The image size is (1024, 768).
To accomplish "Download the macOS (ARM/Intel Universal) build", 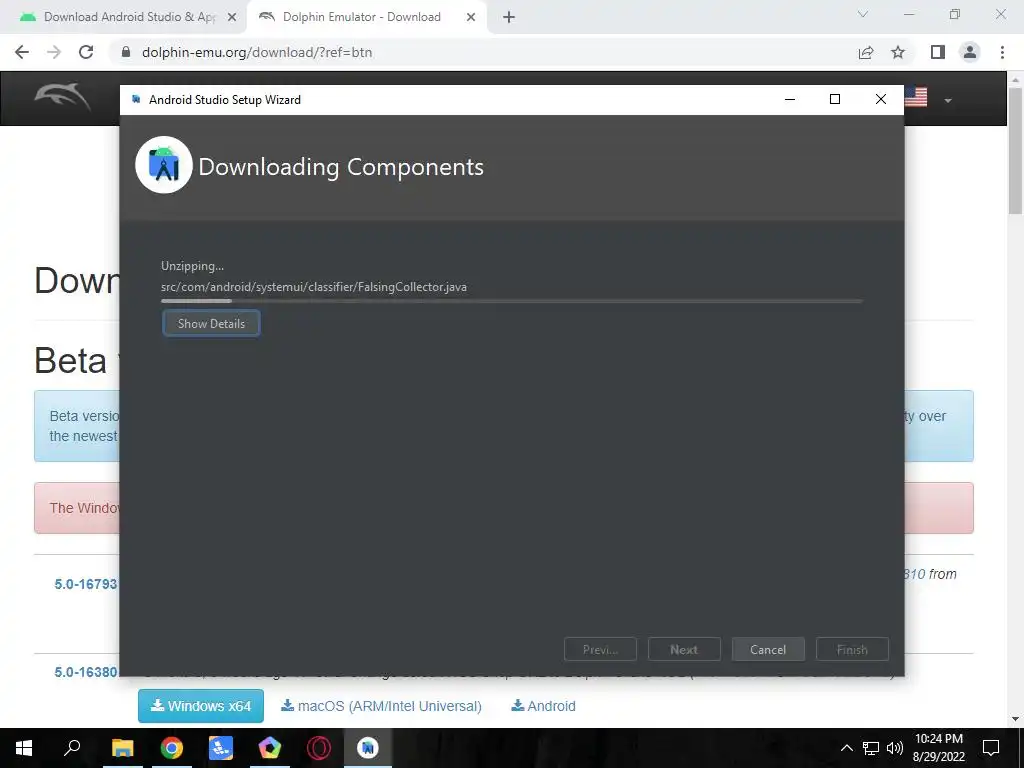I will click(x=381, y=706).
